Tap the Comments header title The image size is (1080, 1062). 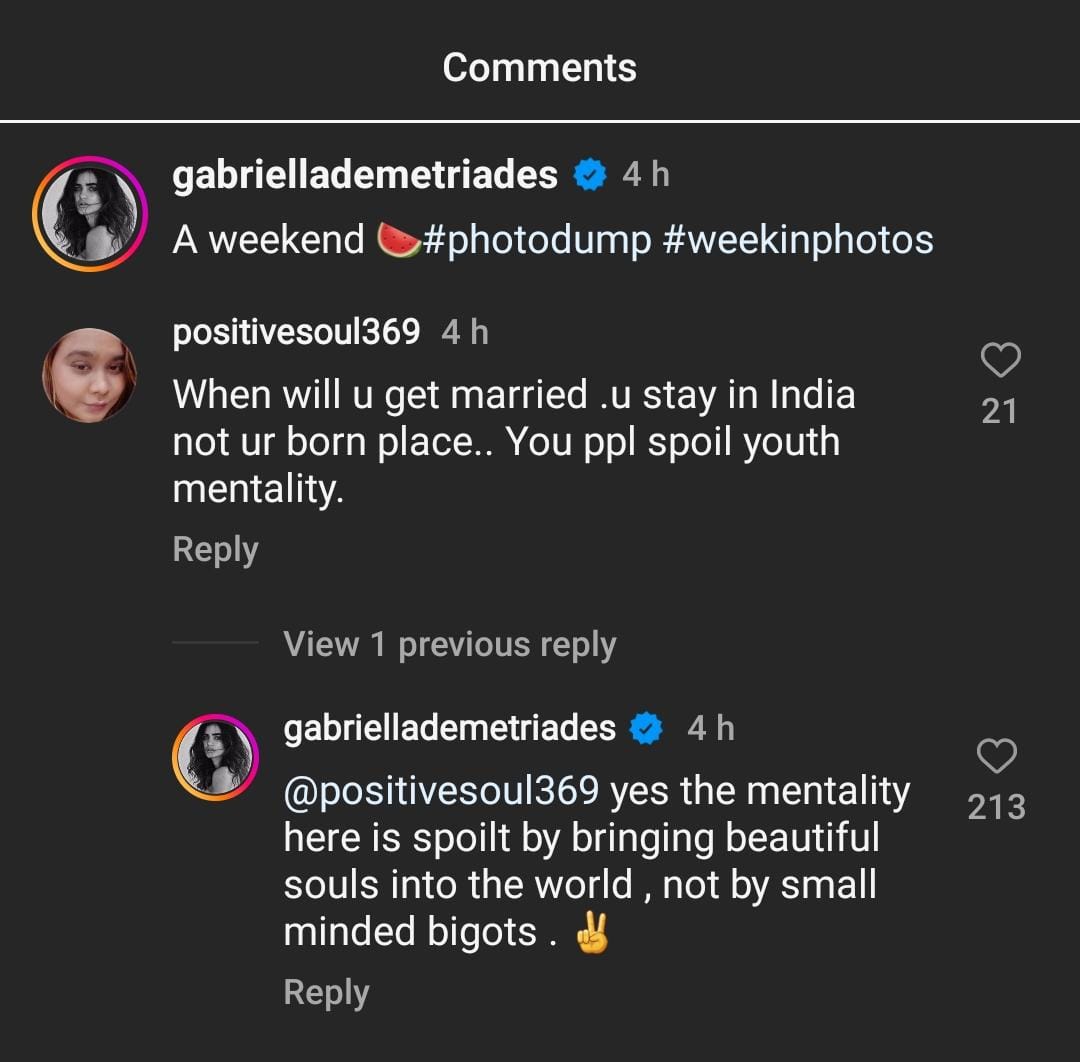click(x=539, y=68)
